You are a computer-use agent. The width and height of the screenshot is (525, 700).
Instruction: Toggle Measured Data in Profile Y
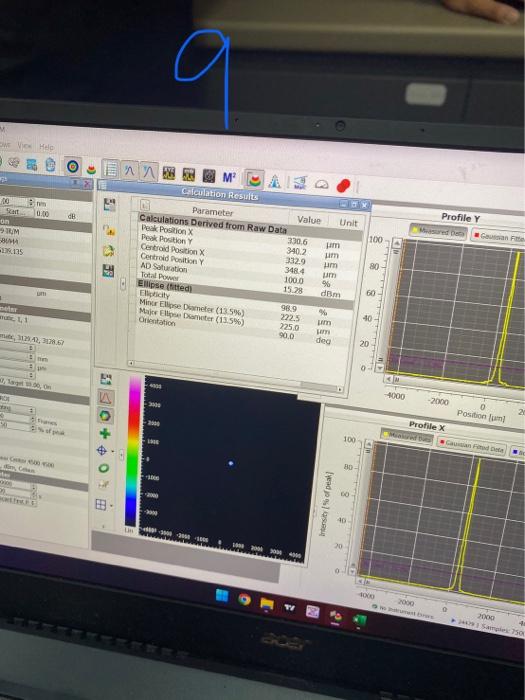(x=438, y=231)
